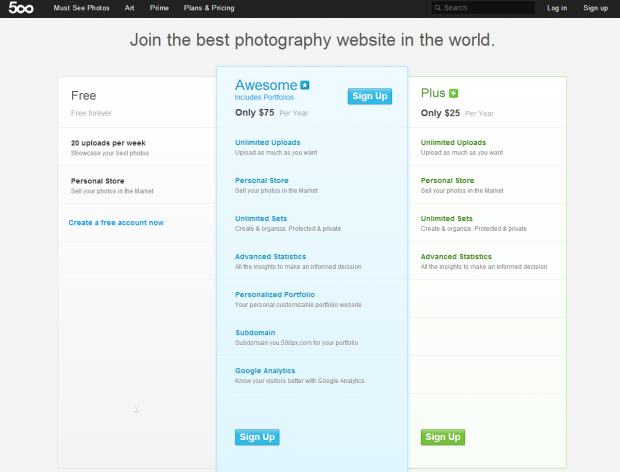Screen dimensions: 620x472
Task: Click Log in in the top bar
Action: pos(557,8)
